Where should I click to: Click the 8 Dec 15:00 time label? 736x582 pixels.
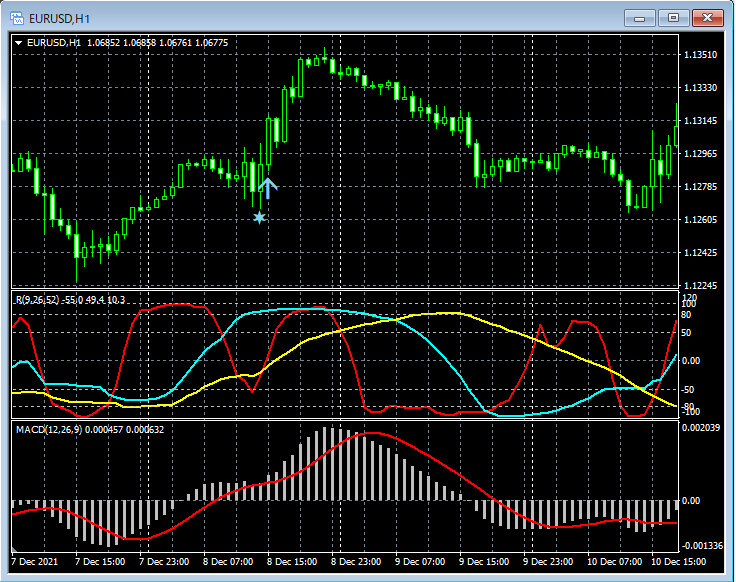click(x=293, y=562)
